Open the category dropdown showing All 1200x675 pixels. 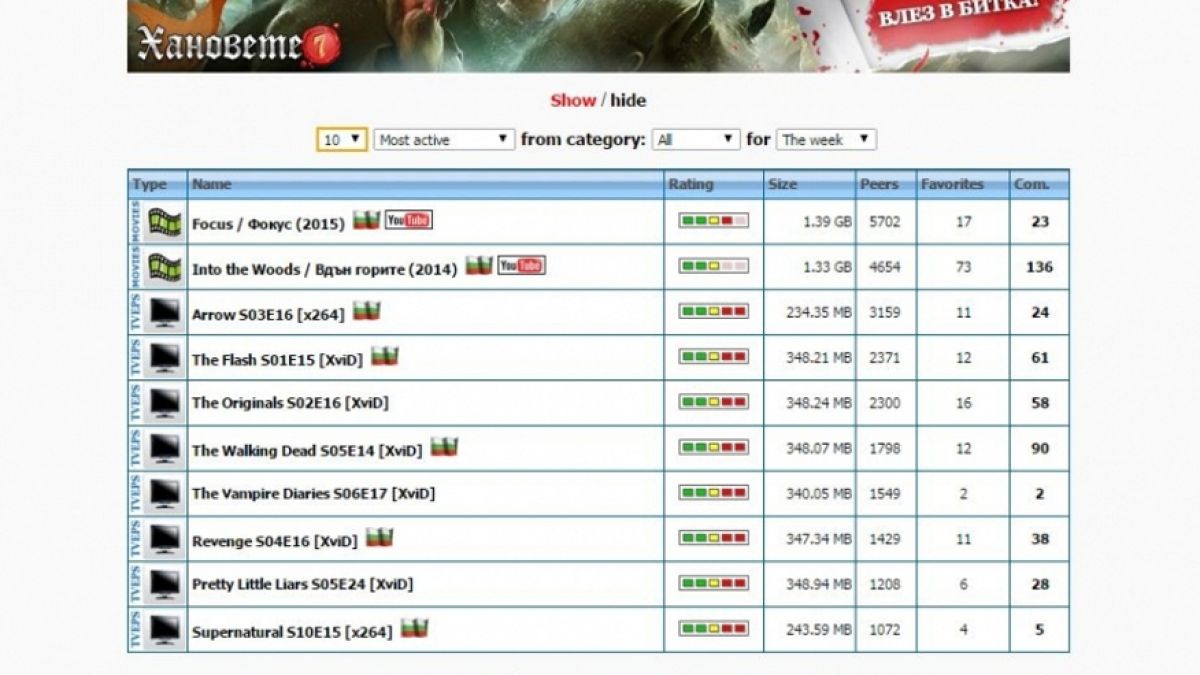pyautogui.click(x=696, y=140)
